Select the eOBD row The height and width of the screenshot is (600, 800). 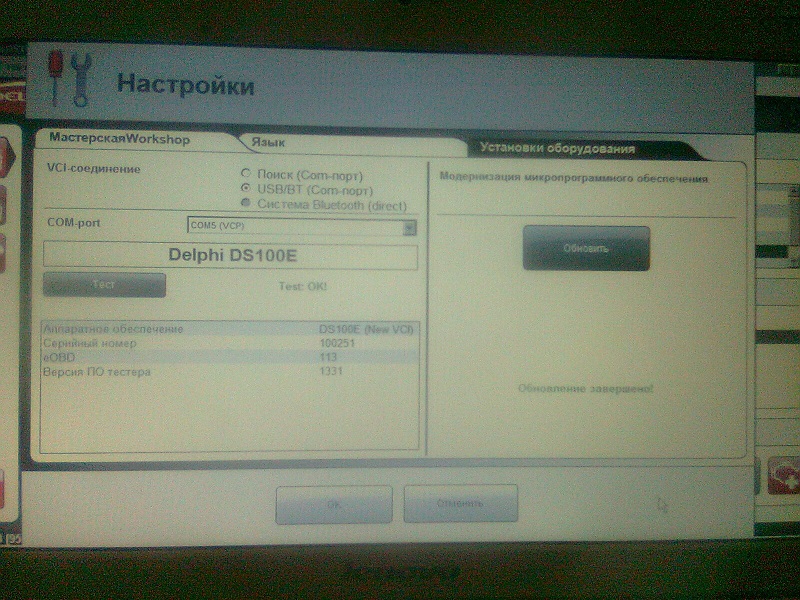[x=230, y=357]
